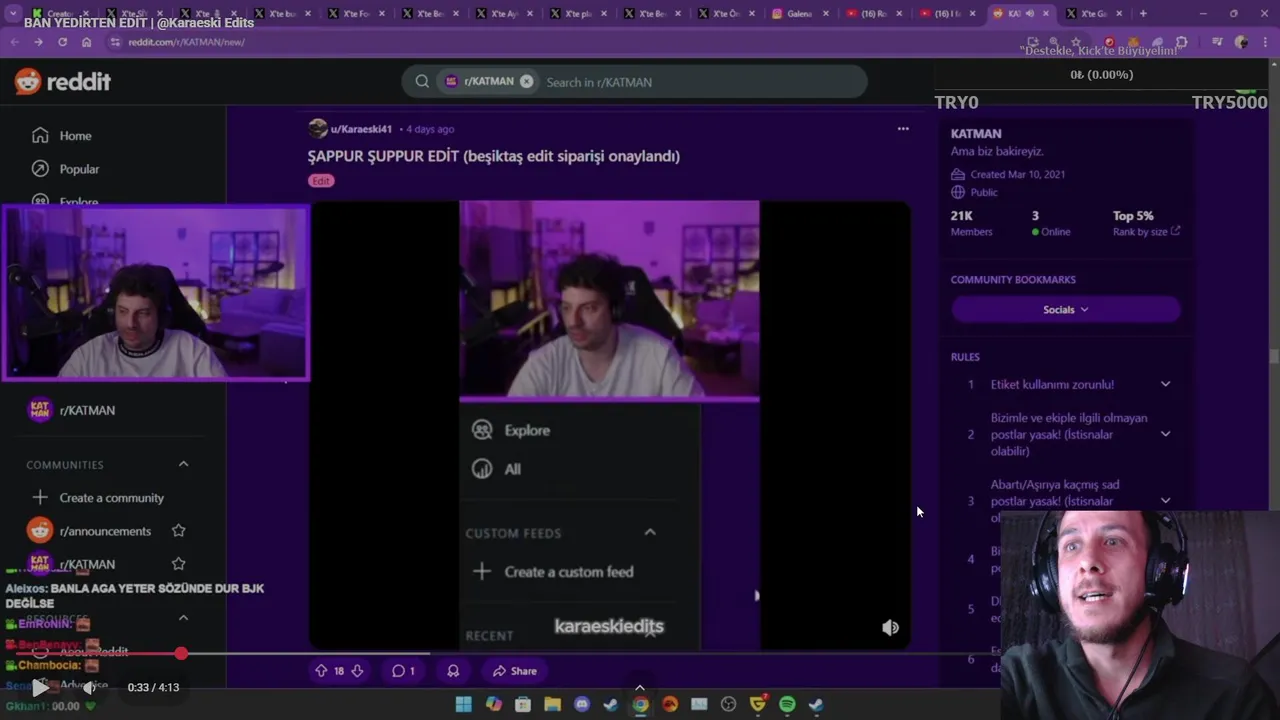The width and height of the screenshot is (1280, 720).
Task: Click the 21K Members count
Action: click(971, 223)
